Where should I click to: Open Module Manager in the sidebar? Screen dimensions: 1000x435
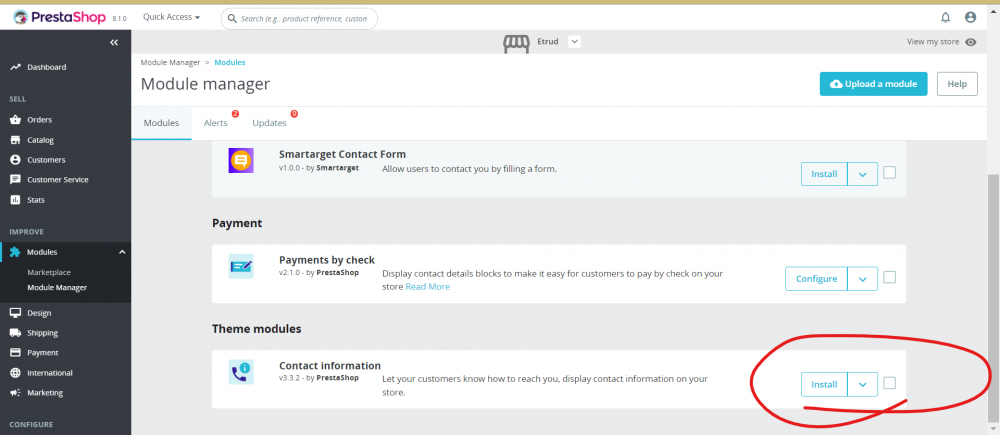click(x=57, y=288)
